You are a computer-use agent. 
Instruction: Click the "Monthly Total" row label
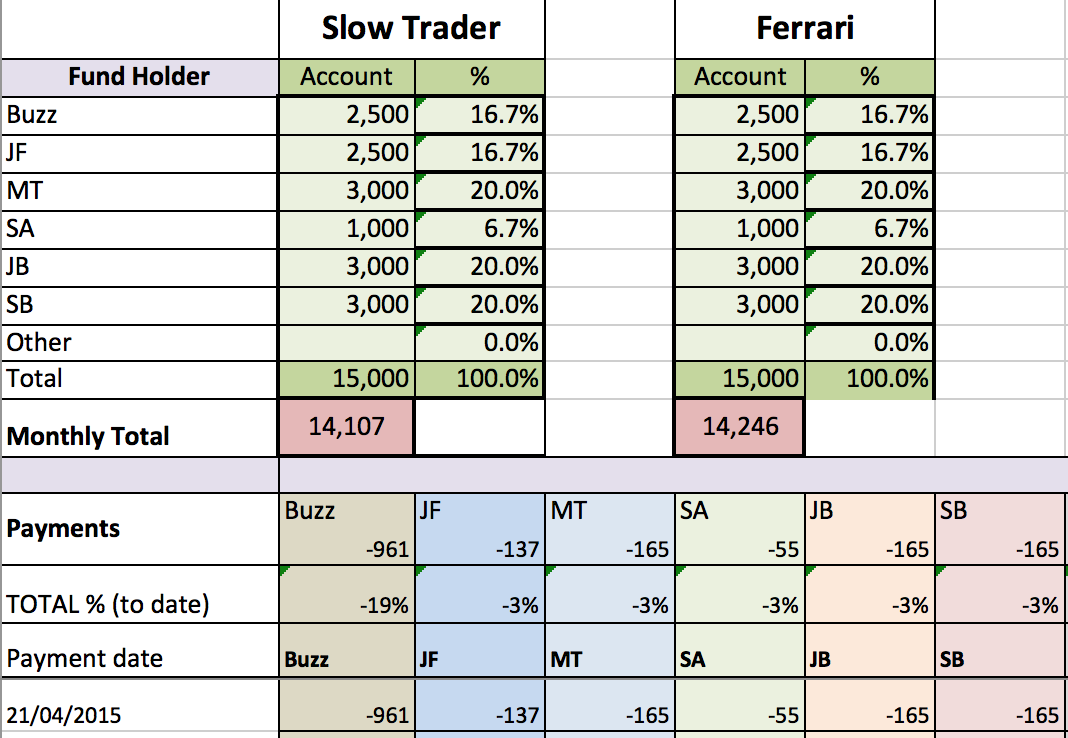click(139, 436)
